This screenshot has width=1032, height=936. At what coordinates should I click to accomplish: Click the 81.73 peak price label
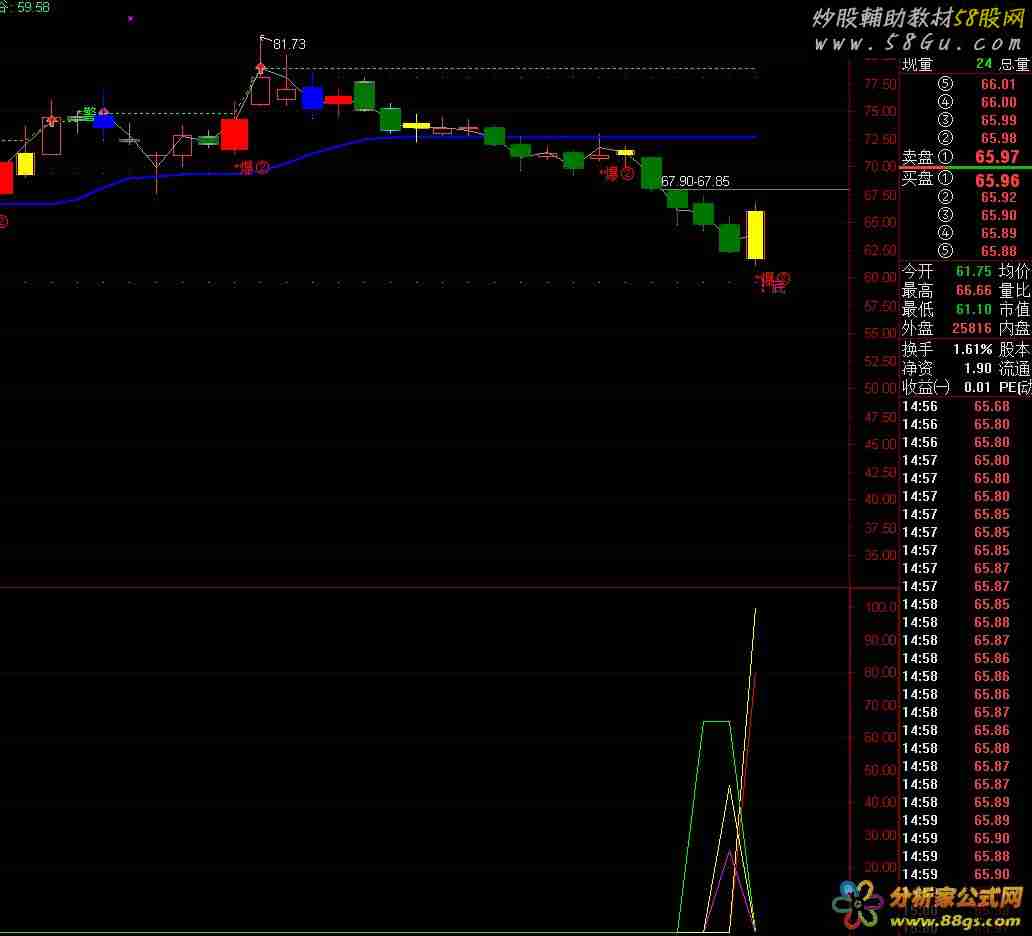pyautogui.click(x=289, y=44)
